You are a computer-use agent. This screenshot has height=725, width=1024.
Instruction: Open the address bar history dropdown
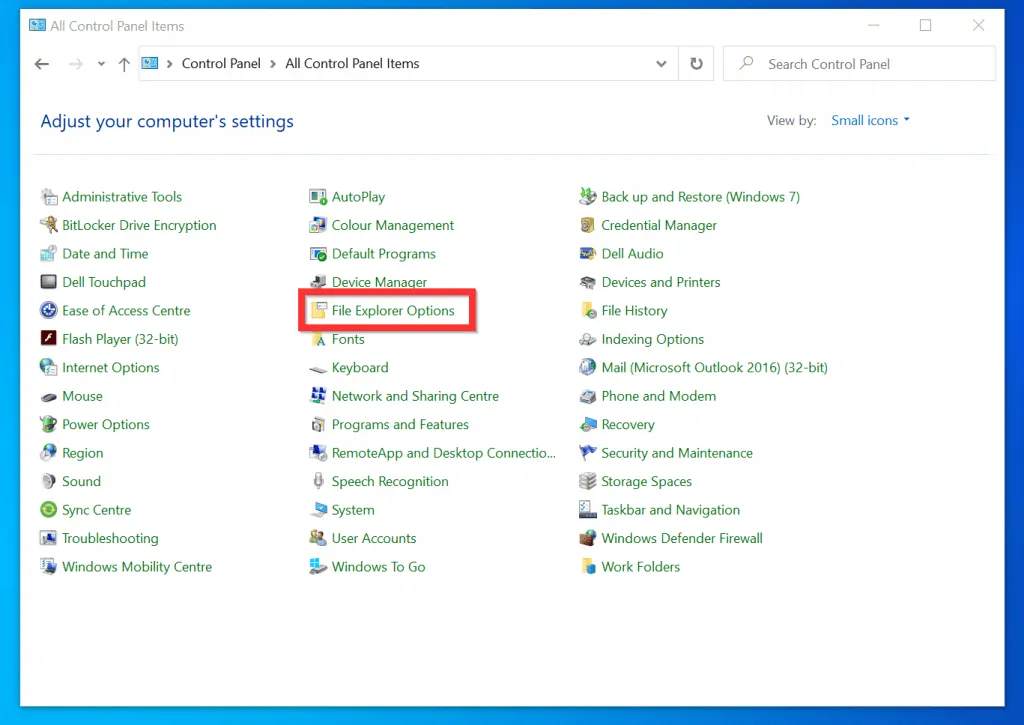(661, 64)
